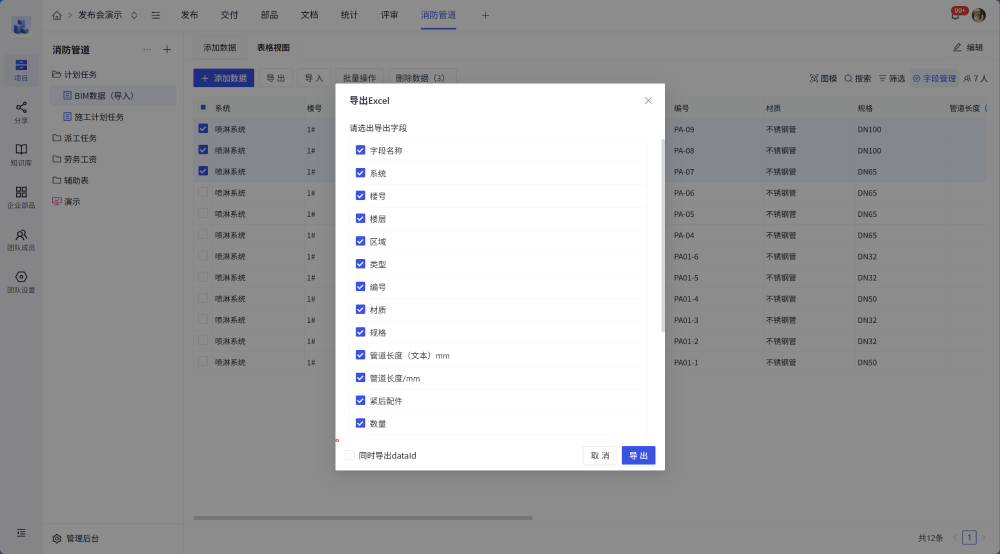Toggle the 字段名称 select-all checkbox
The width and height of the screenshot is (1000, 554).
[360, 150]
